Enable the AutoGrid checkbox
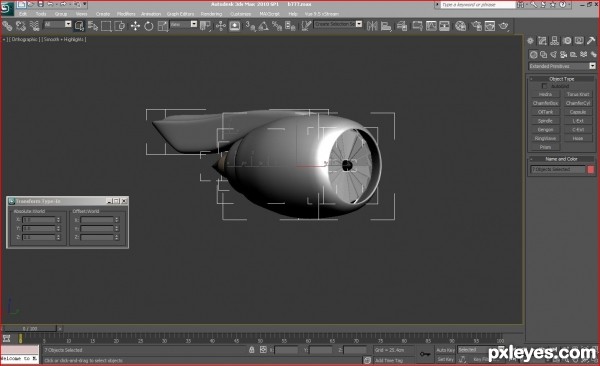600x366 pixels. click(x=545, y=86)
